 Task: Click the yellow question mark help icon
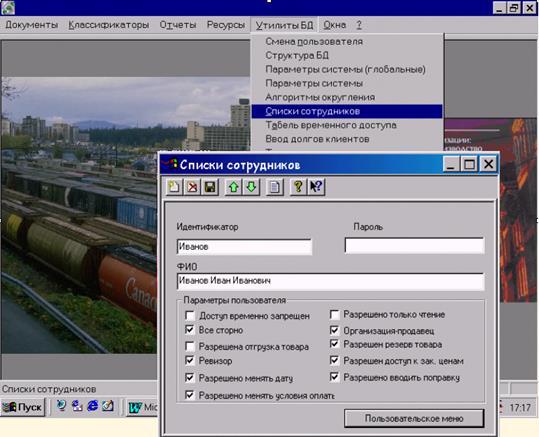pyautogui.click(x=298, y=187)
